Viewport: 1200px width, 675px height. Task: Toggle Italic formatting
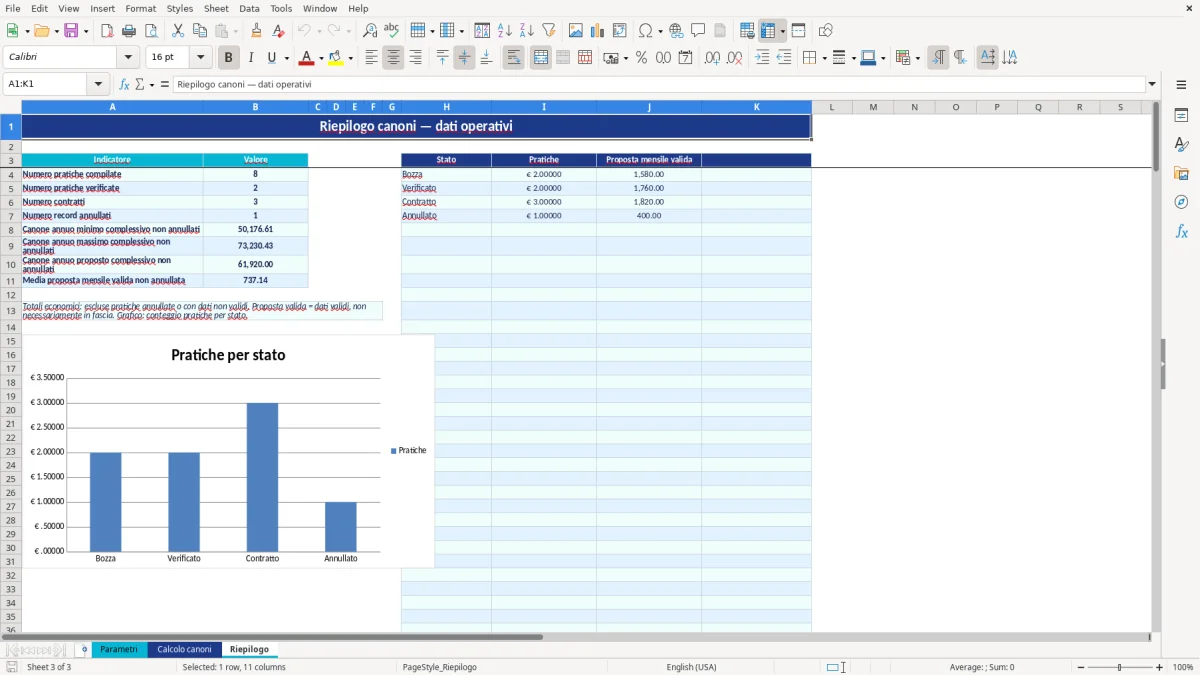click(x=251, y=58)
